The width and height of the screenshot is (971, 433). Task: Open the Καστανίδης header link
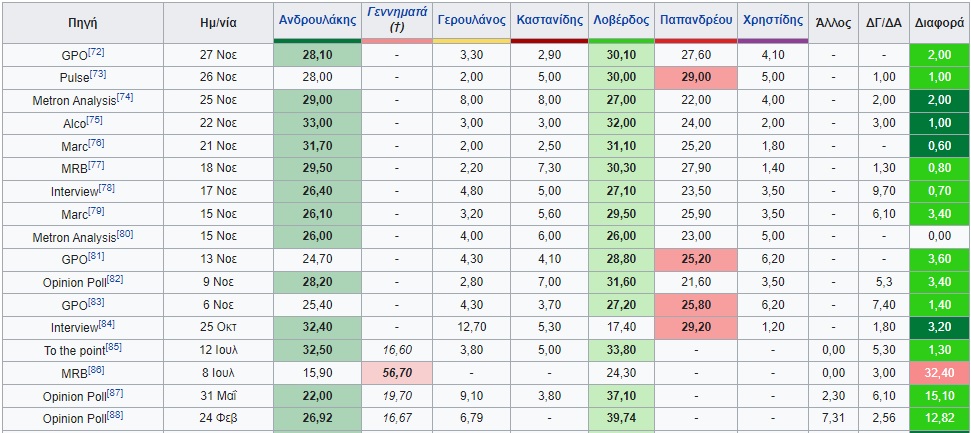550,19
